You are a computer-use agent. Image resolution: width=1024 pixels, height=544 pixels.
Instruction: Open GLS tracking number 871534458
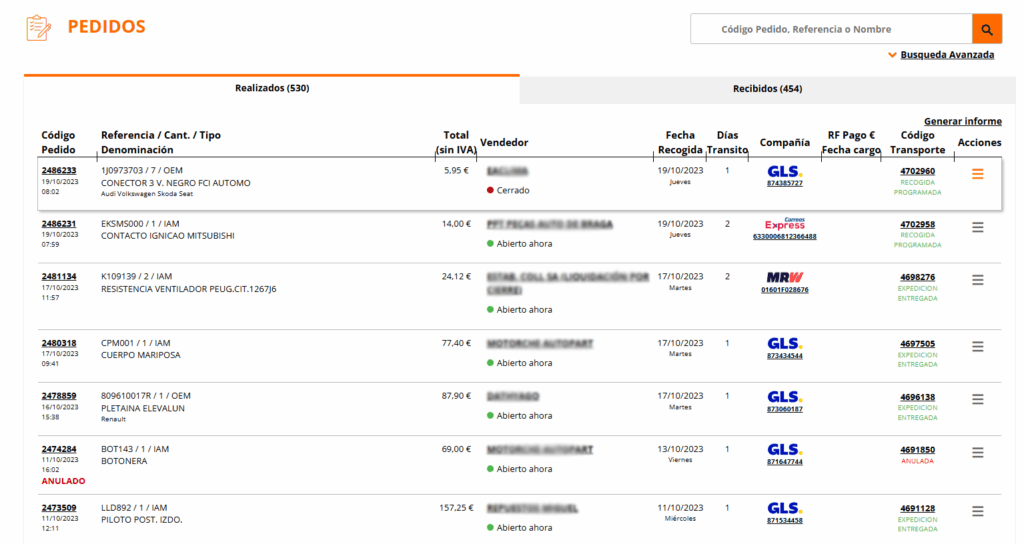click(784, 520)
